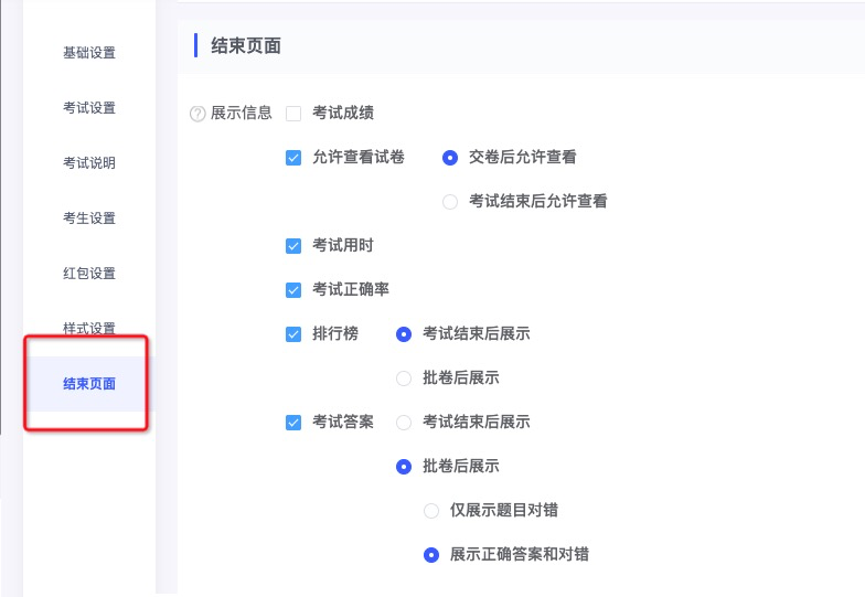Open the 红包设置 sidebar tab
The width and height of the screenshot is (866, 597).
(x=89, y=273)
